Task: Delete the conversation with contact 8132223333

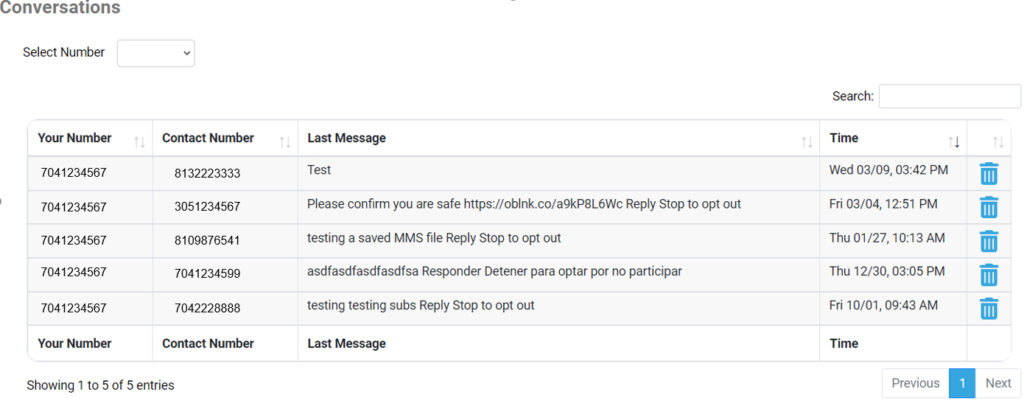Action: pyautogui.click(x=989, y=174)
